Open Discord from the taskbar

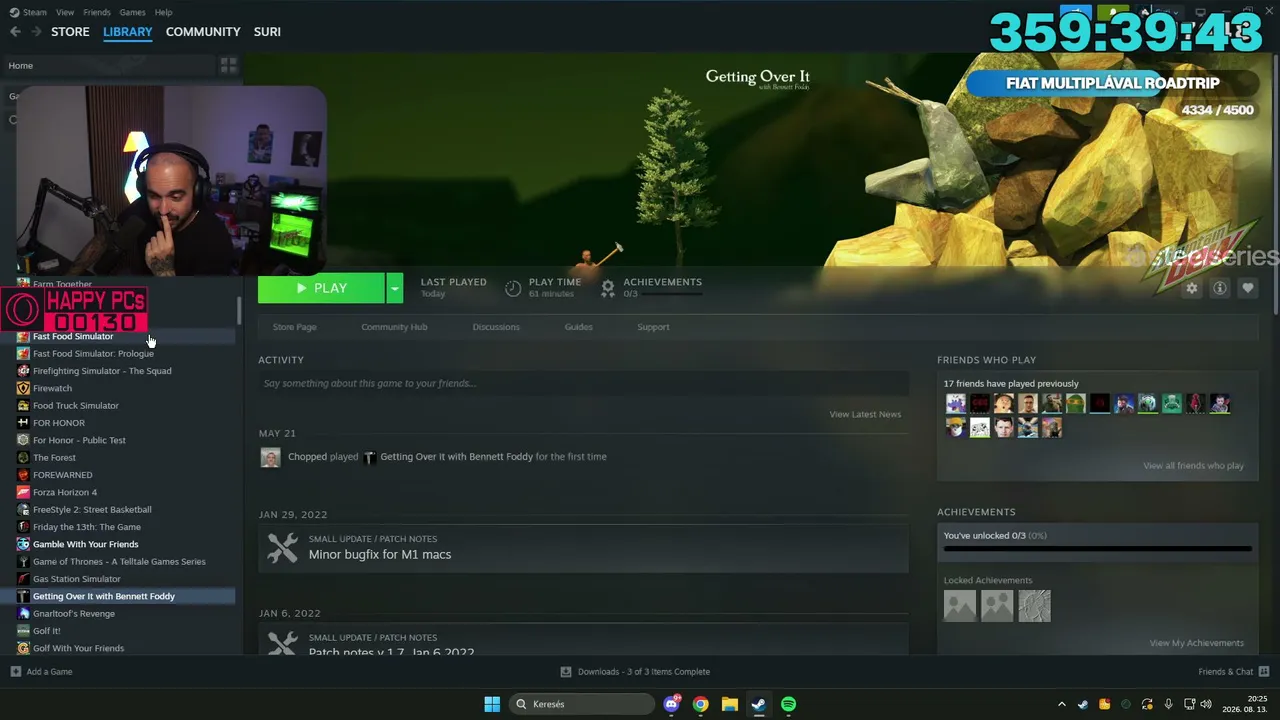[x=672, y=704]
